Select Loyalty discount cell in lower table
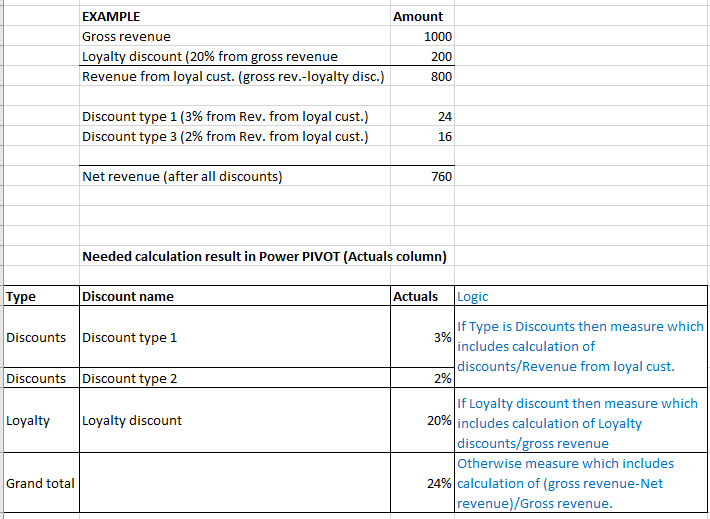 click(x=235, y=420)
